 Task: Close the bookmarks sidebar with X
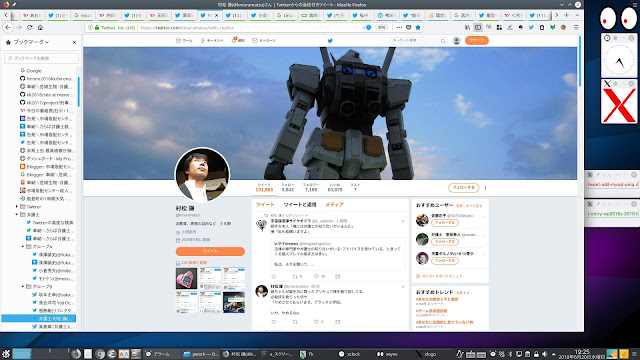coord(74,42)
